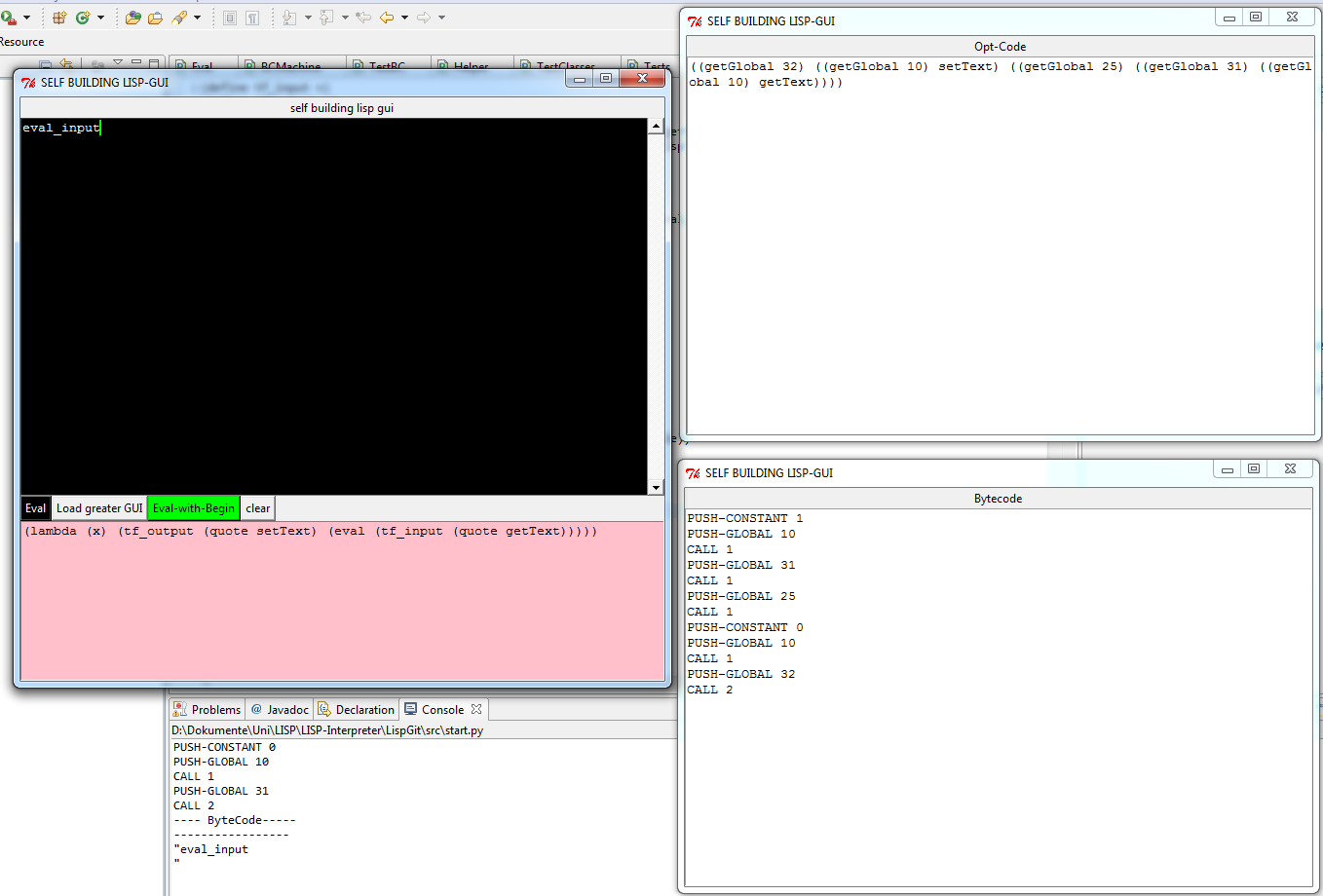Expand the Search icon dropdown arrow
Image resolution: width=1323 pixels, height=896 pixels.
(197, 18)
